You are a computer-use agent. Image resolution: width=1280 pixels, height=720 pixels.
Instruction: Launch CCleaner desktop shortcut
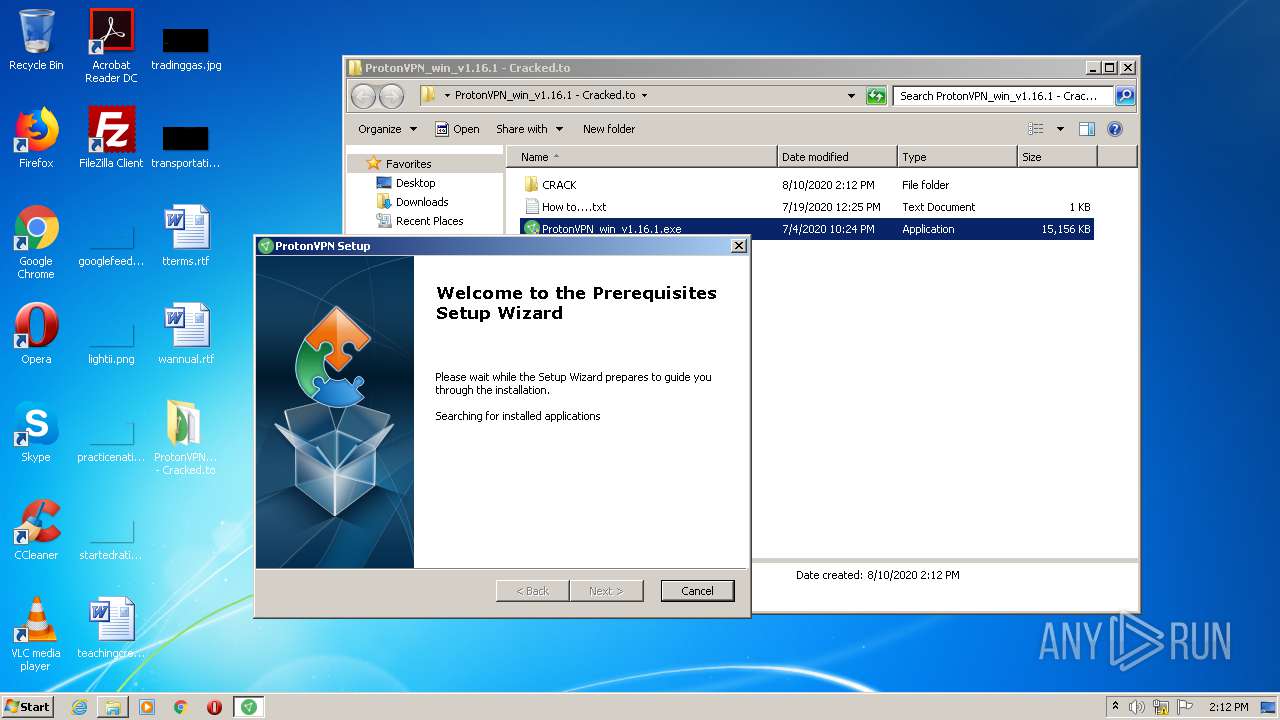tap(36, 530)
